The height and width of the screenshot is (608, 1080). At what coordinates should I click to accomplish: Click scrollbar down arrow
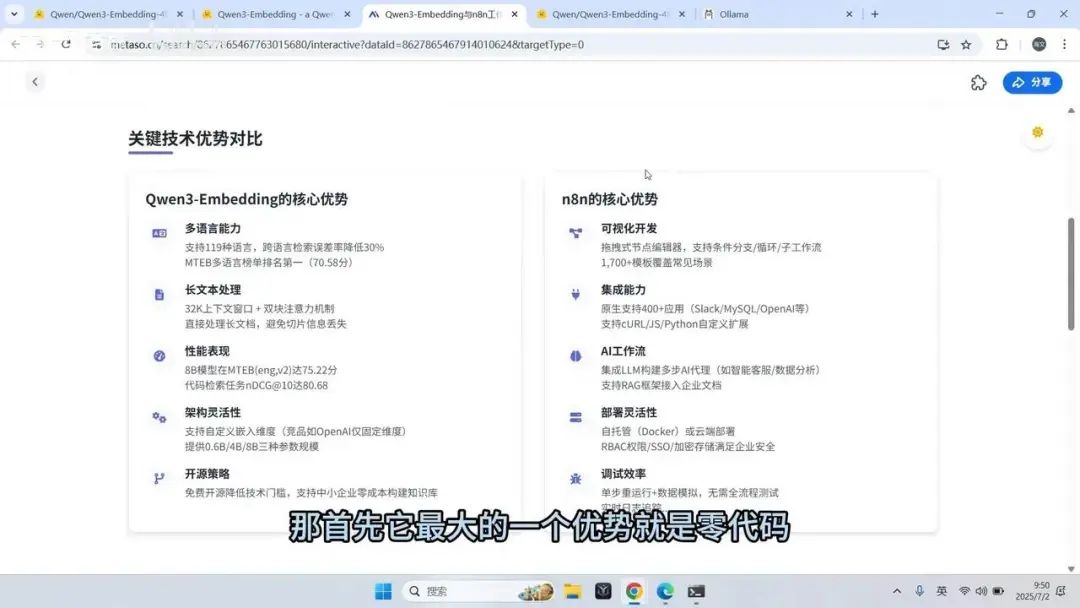[1071, 569]
